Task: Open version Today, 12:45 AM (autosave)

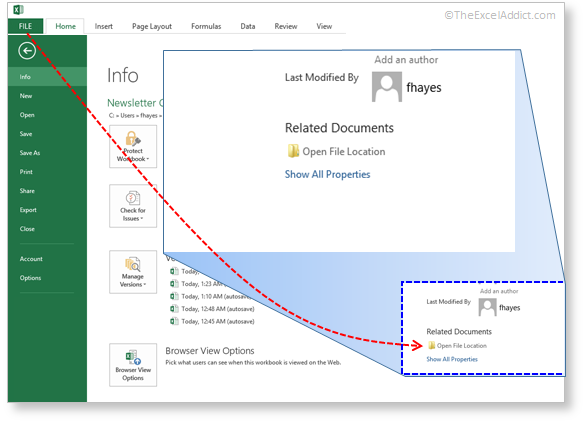Action: coord(218,321)
